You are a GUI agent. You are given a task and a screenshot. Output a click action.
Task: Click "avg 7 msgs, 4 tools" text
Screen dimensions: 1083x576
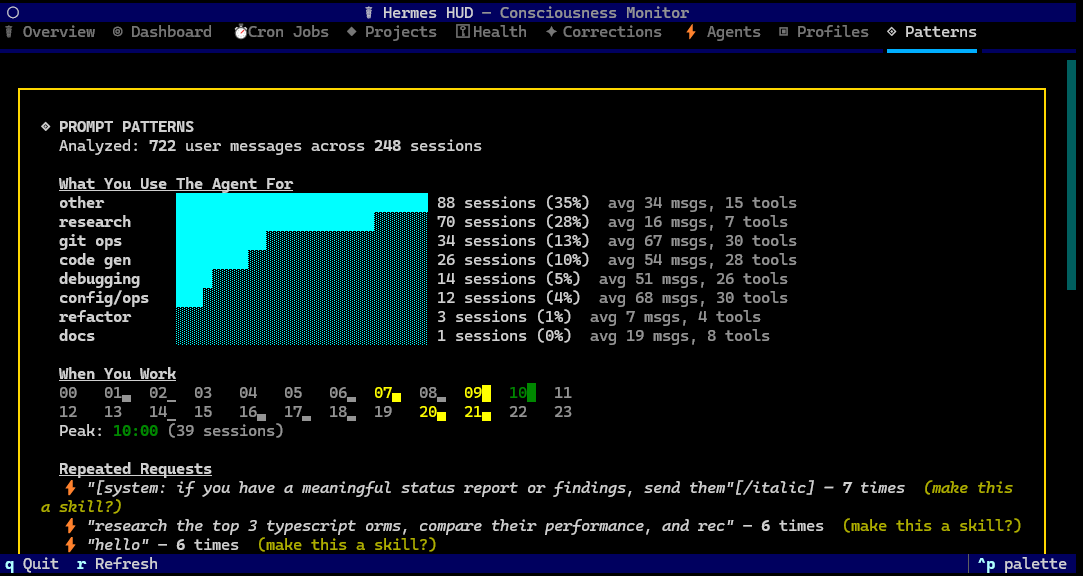675,317
